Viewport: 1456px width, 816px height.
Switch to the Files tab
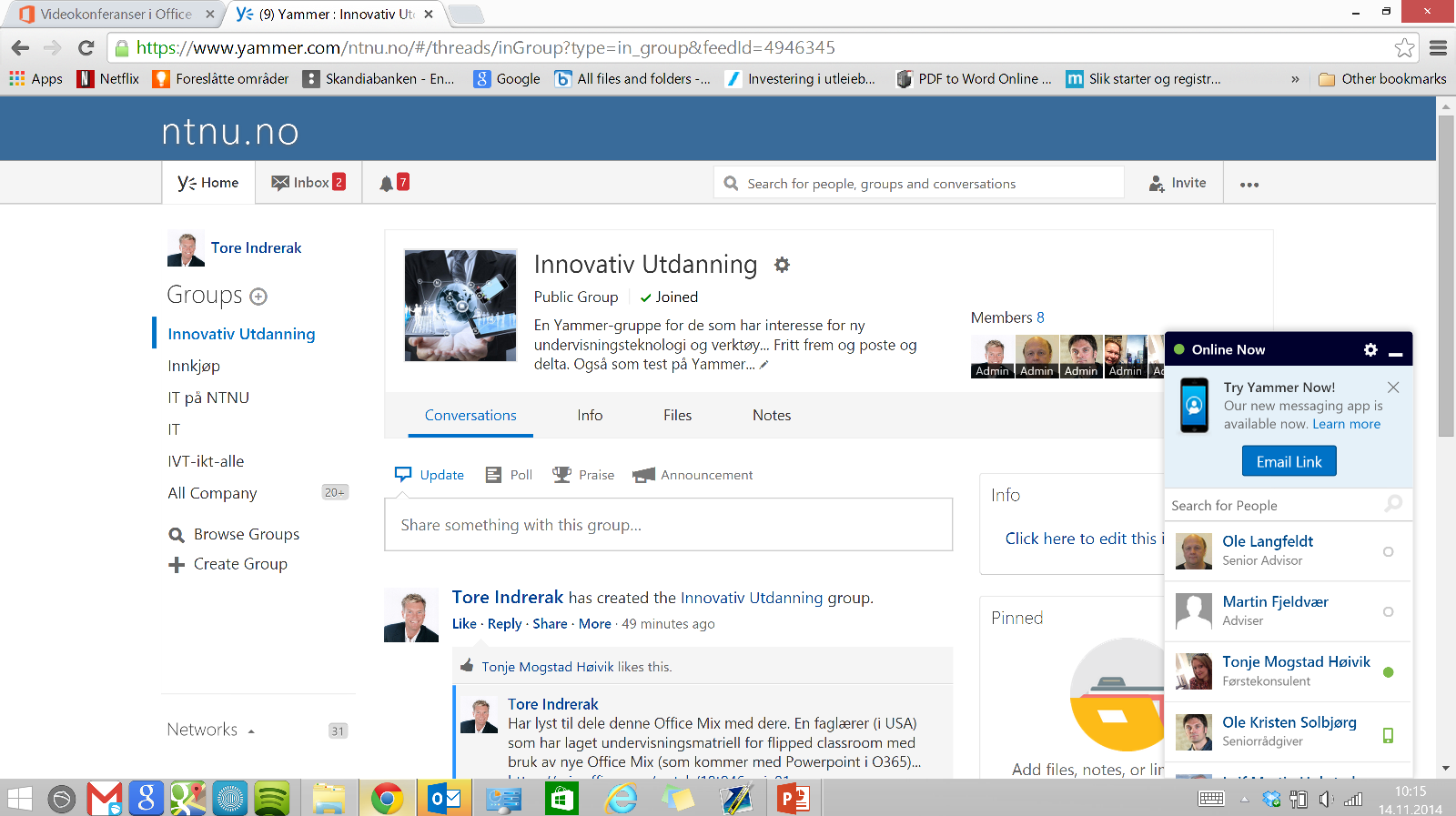pos(678,416)
